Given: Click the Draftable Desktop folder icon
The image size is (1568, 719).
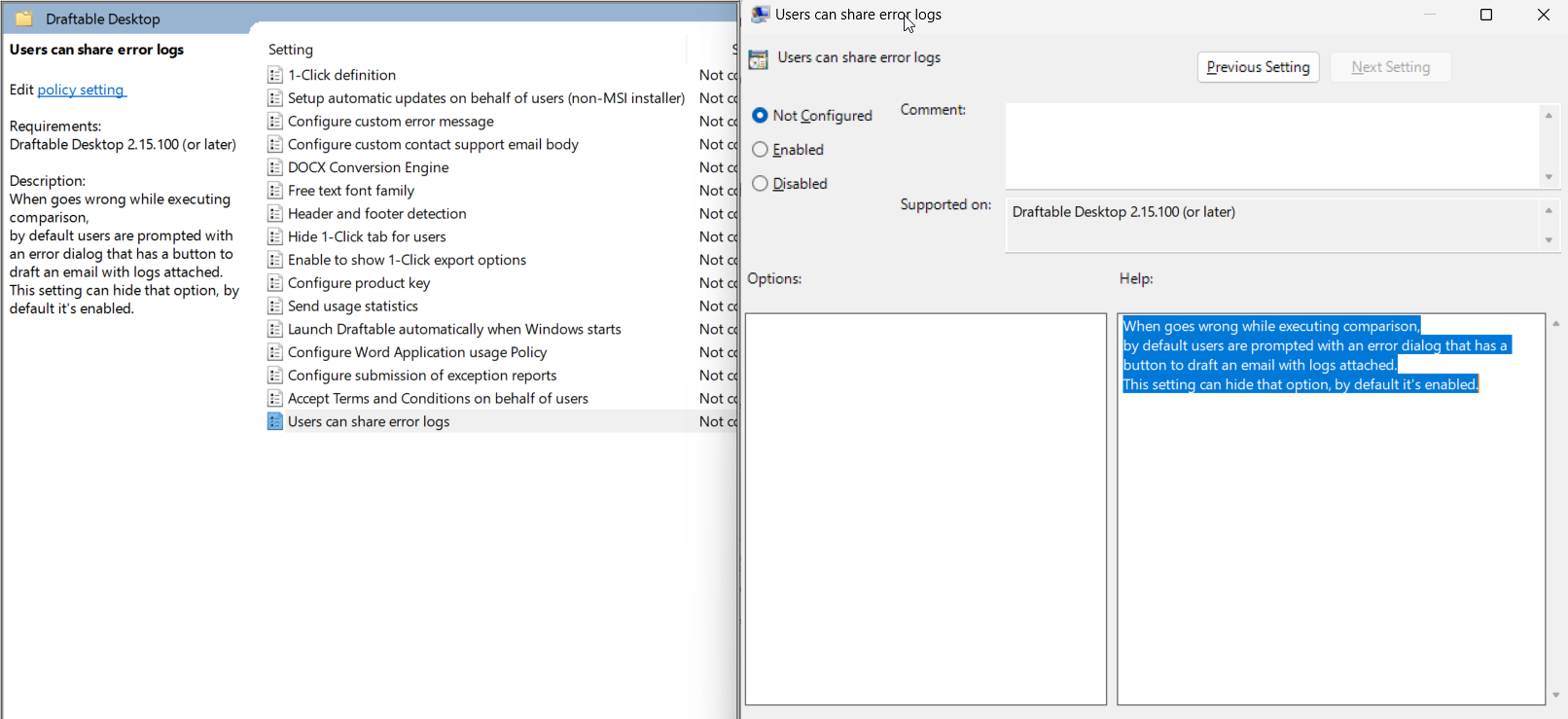Looking at the screenshot, I should click(x=24, y=18).
